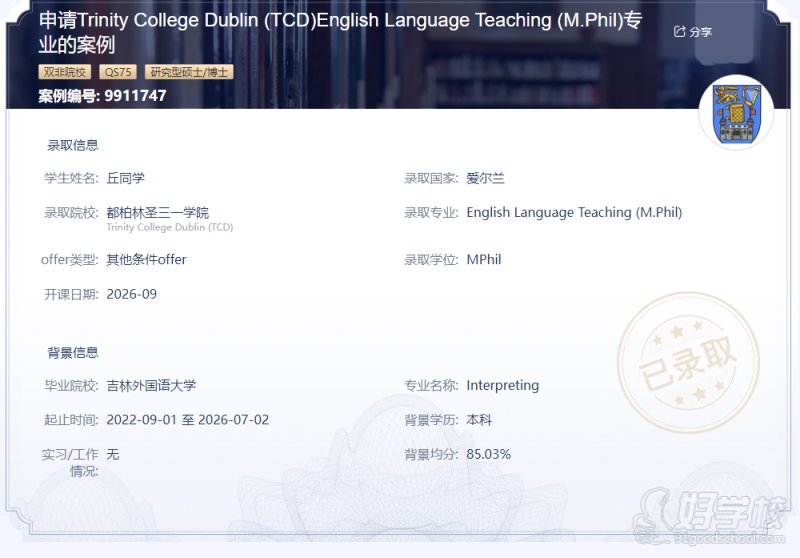Open the Trinity College Dublin crest logo
This screenshot has width=800, height=558.
[736, 113]
